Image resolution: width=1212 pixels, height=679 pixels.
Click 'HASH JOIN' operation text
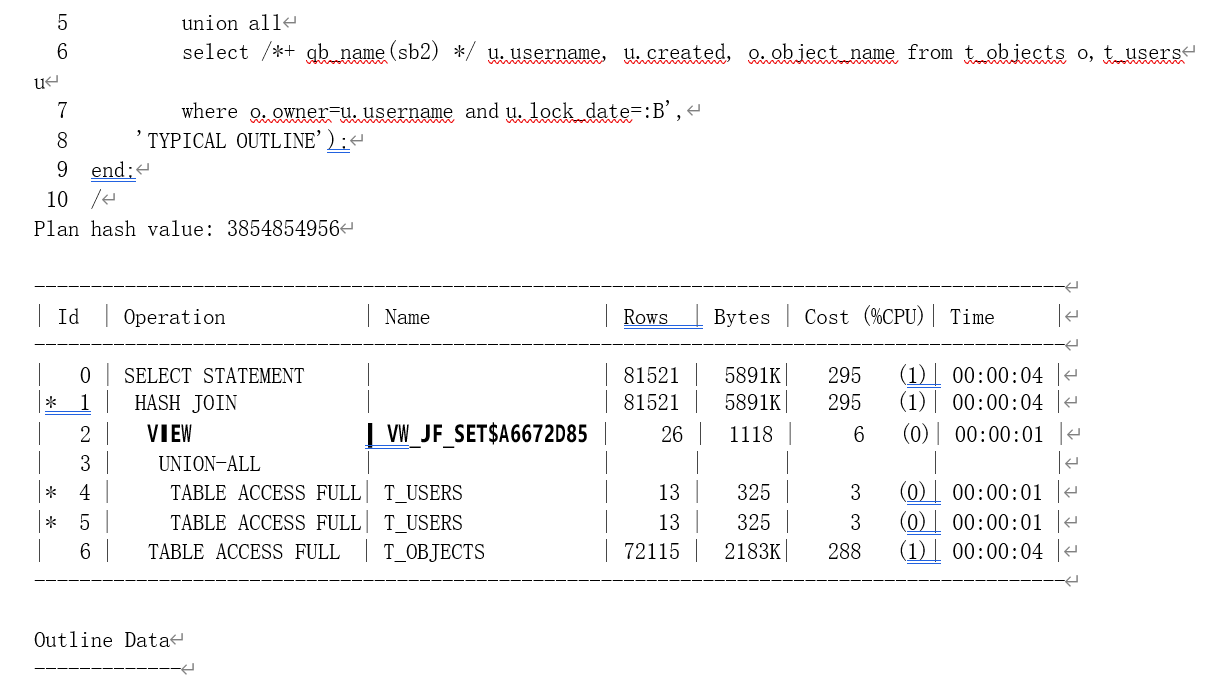tap(186, 403)
